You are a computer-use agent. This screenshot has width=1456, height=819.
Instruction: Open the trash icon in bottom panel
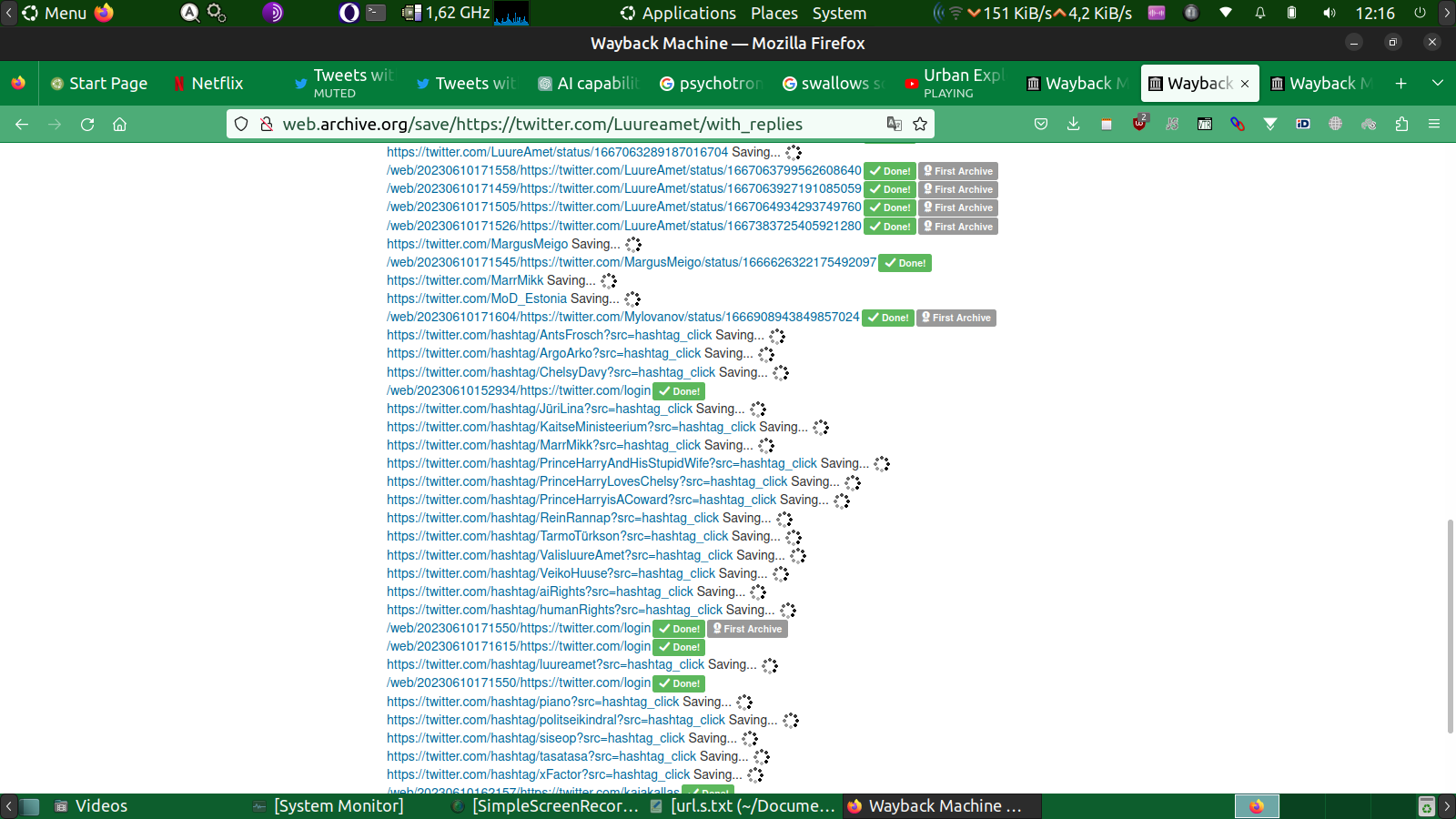(x=1427, y=806)
